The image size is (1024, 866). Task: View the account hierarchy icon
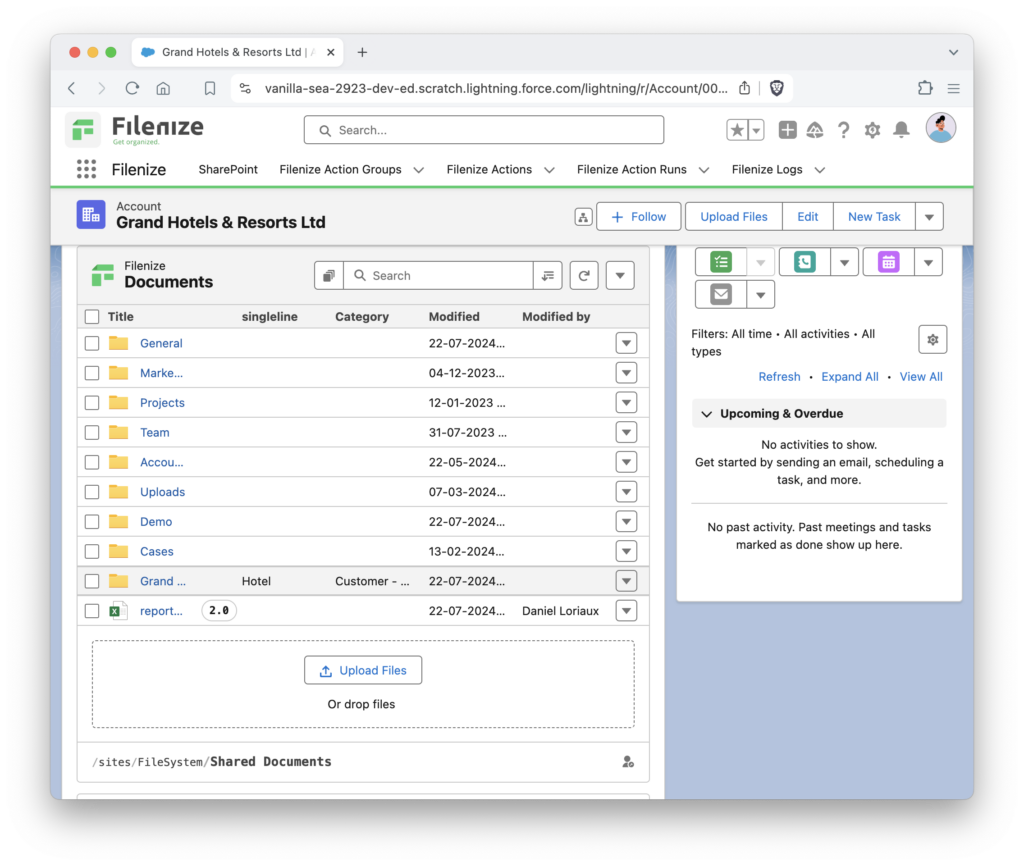(583, 217)
